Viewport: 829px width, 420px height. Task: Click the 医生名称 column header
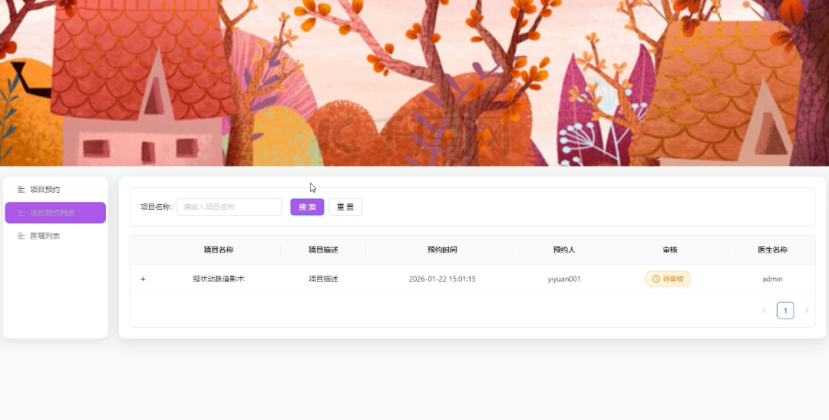[x=772, y=250]
